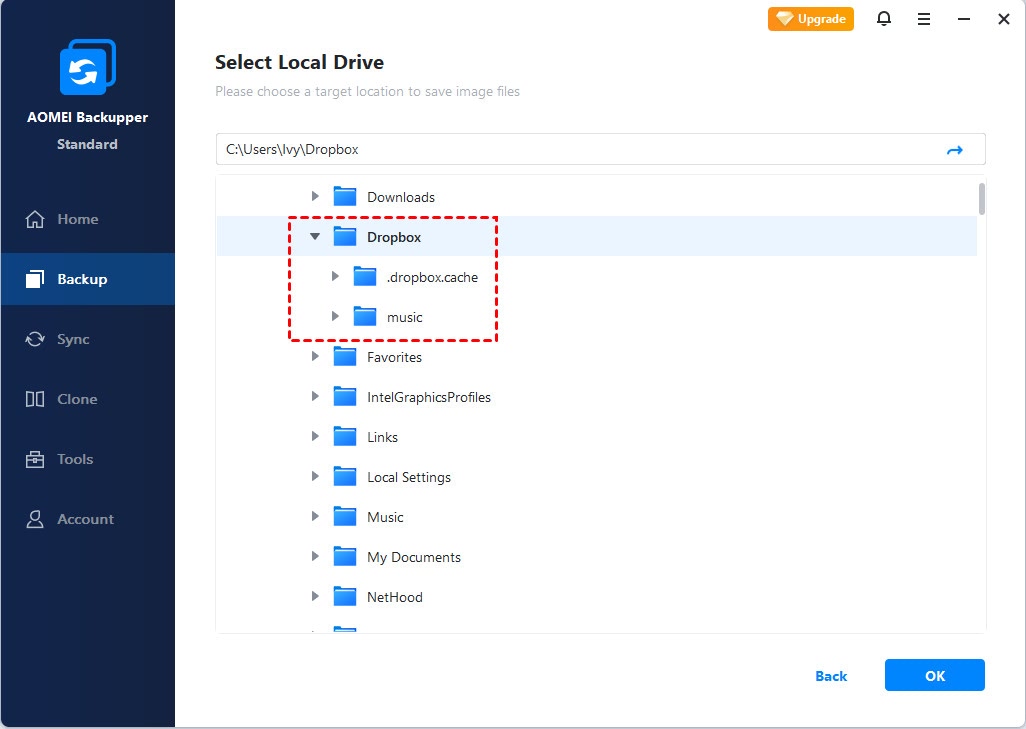
Task: Click the Music folder icon under Local Settings
Action: click(x=345, y=516)
